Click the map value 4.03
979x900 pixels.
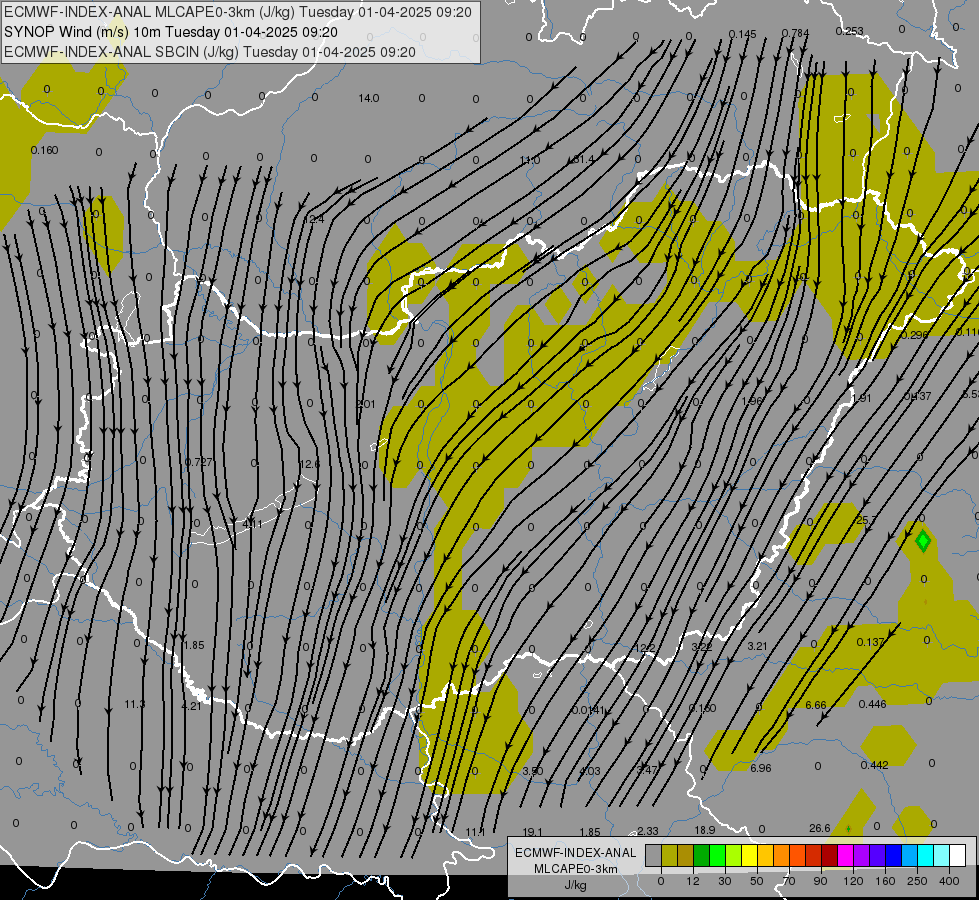click(589, 771)
